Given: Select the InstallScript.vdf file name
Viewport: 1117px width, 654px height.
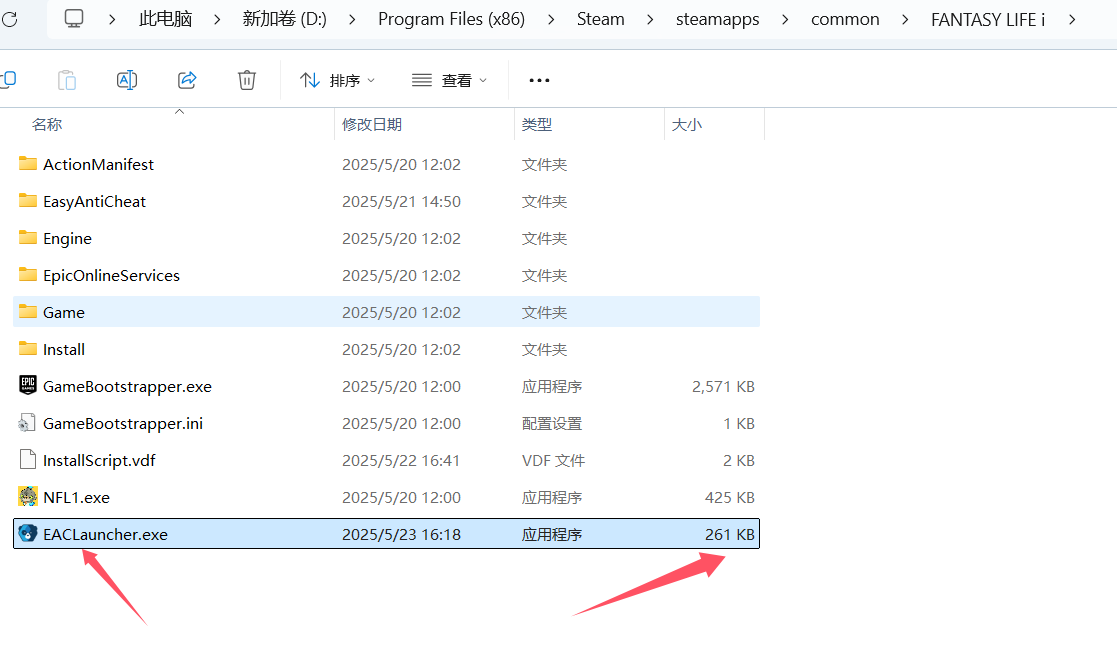Looking at the screenshot, I should tap(99, 461).
